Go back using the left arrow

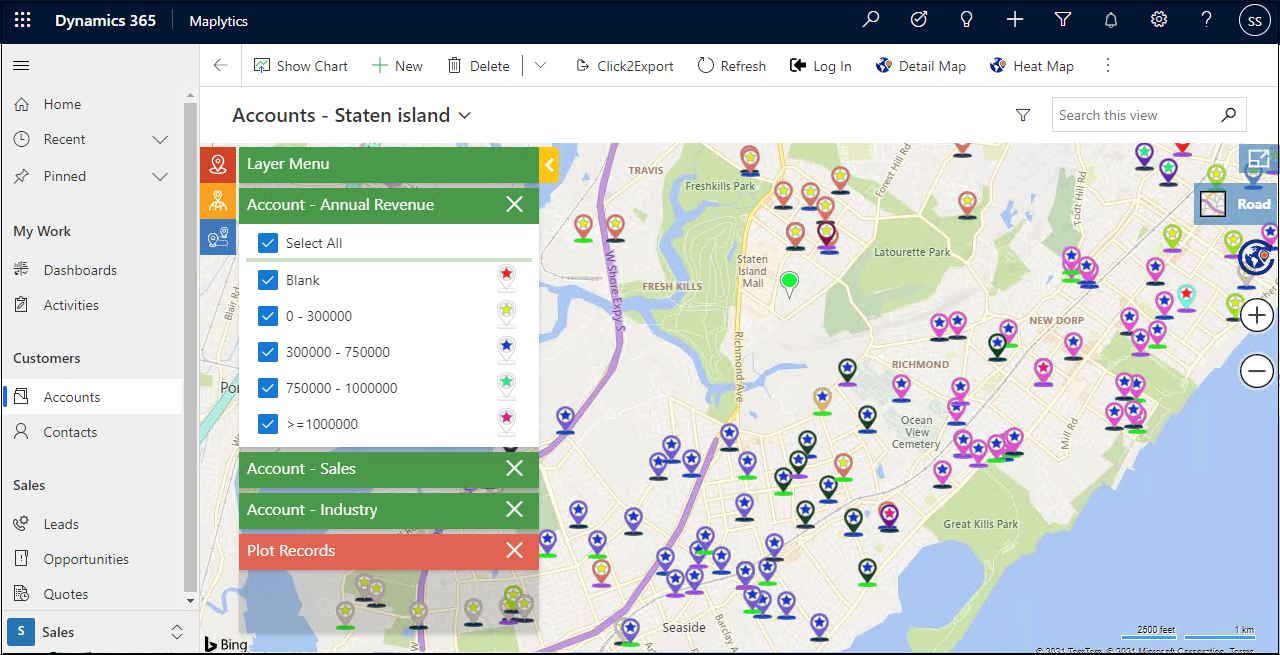[x=221, y=66]
